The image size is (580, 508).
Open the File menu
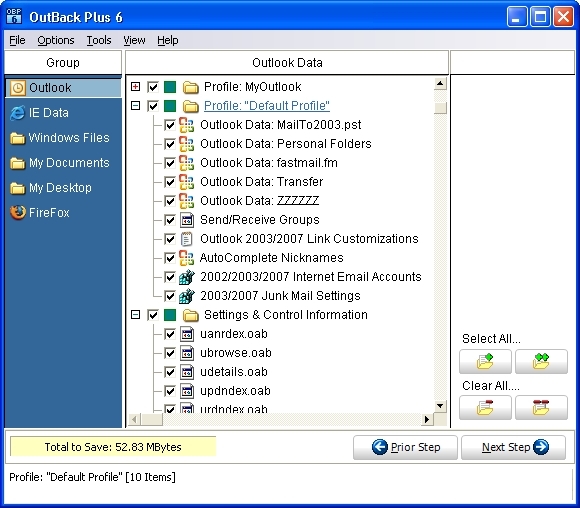(x=17, y=40)
